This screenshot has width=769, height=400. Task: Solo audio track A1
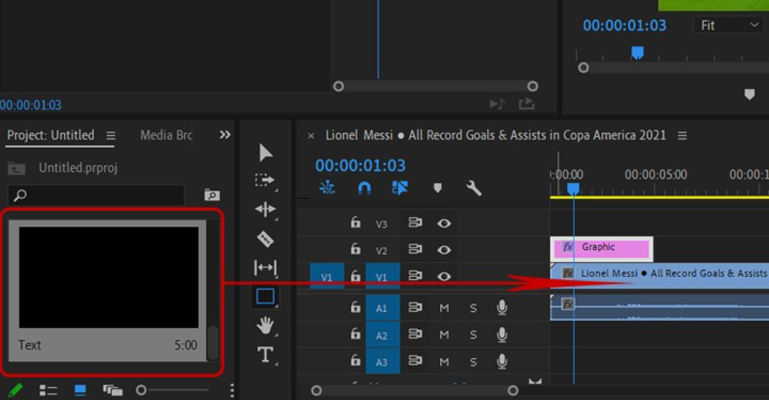(473, 308)
